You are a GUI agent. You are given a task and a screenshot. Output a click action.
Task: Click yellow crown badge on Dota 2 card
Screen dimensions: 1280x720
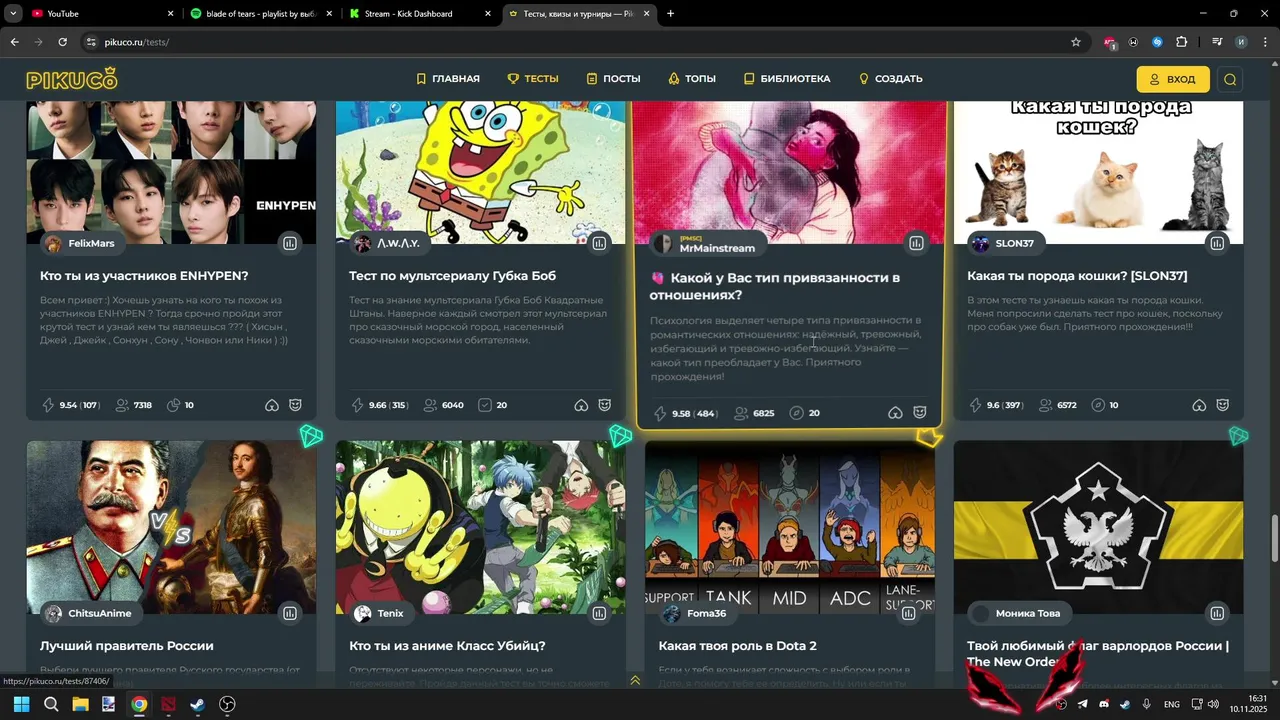929,437
